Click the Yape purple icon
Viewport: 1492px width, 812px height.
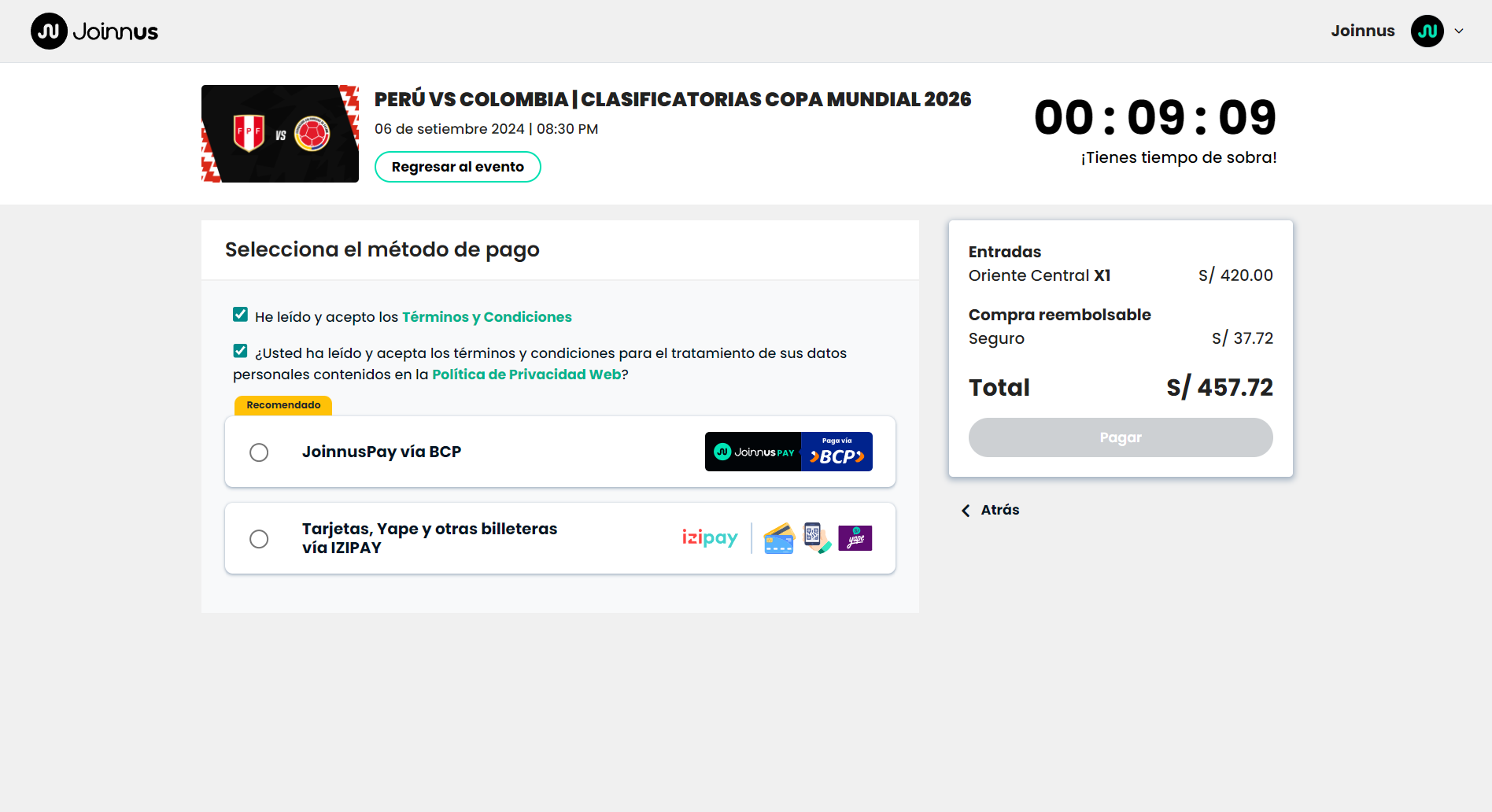point(855,538)
